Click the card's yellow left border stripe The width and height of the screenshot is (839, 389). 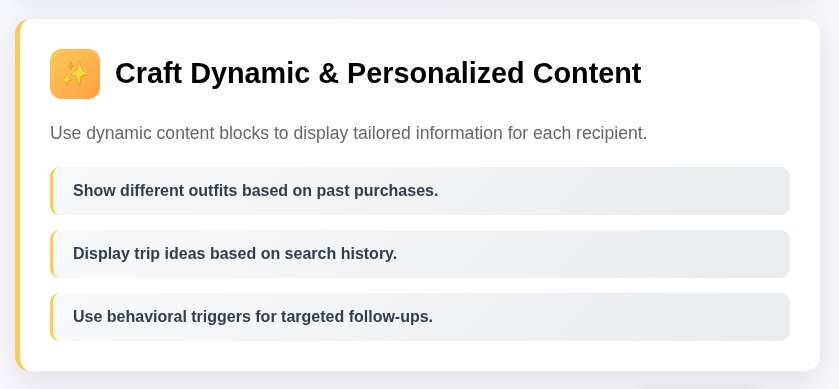18,195
